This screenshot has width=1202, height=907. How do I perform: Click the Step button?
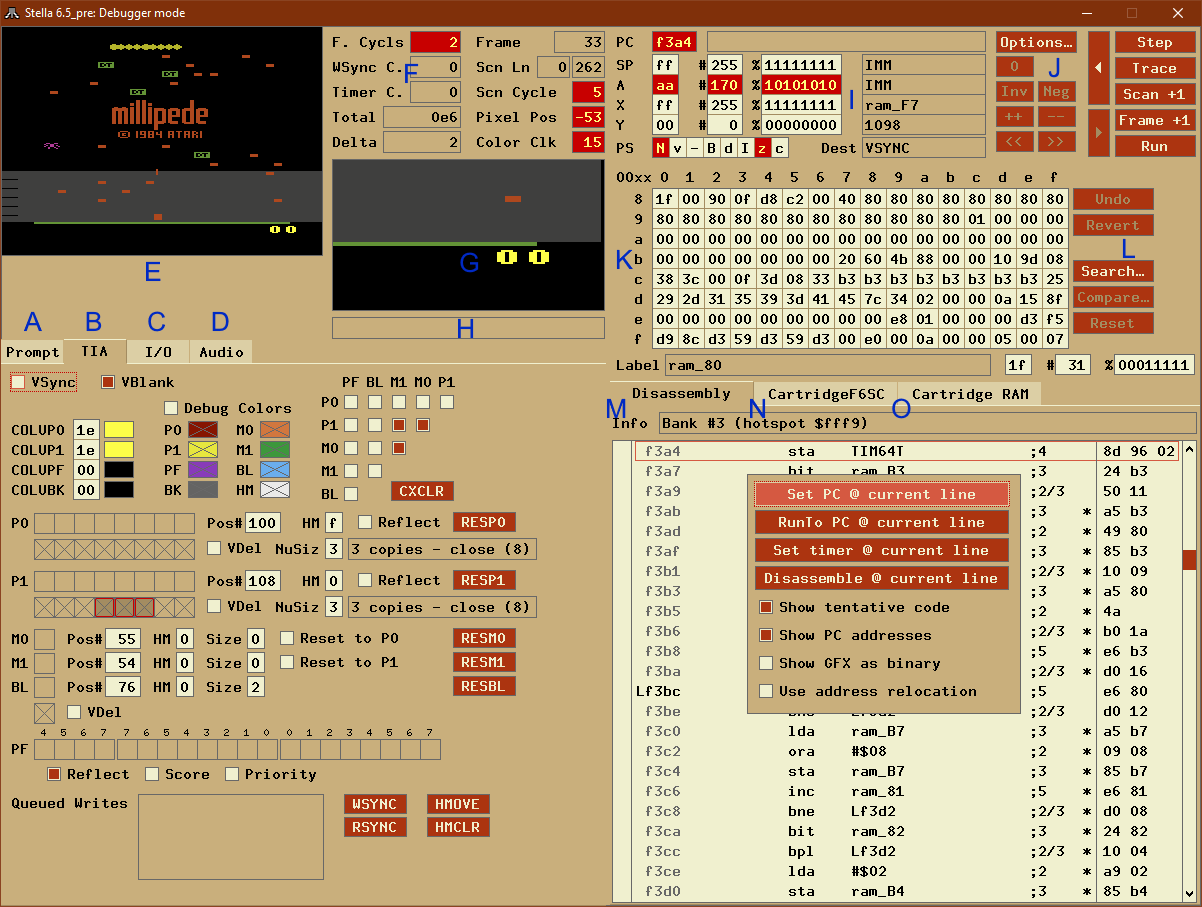pos(1154,42)
